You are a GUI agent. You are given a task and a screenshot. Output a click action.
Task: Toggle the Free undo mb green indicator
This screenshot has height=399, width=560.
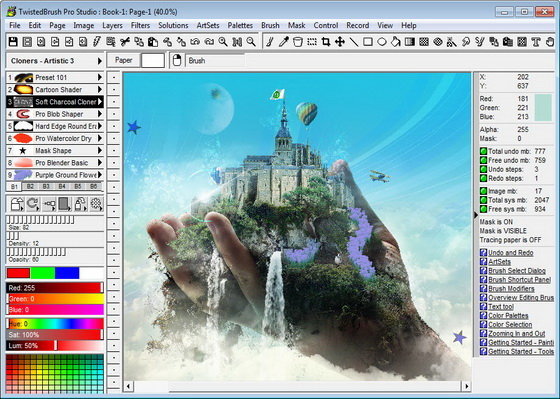(483, 160)
